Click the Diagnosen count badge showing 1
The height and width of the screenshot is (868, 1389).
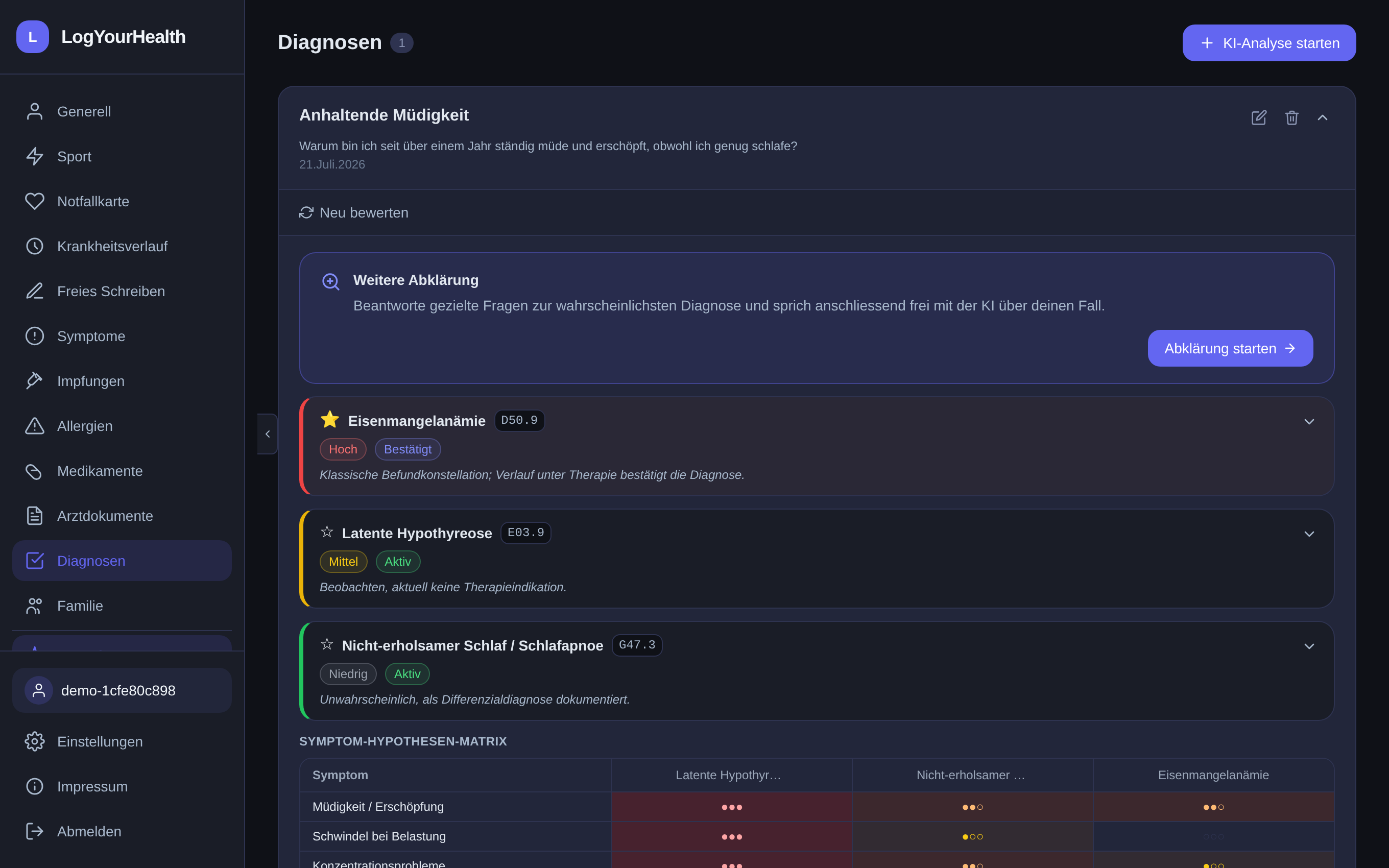tap(402, 43)
